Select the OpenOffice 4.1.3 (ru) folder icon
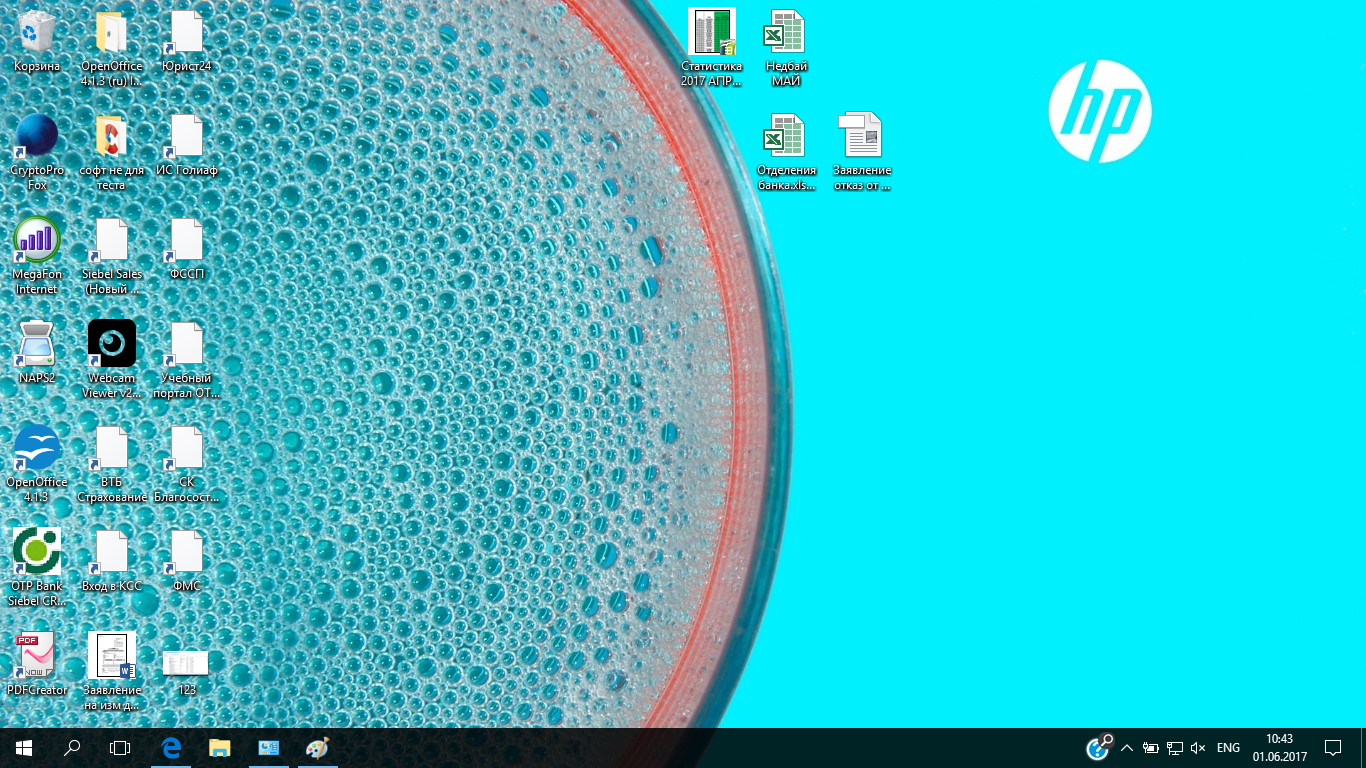 pos(112,33)
